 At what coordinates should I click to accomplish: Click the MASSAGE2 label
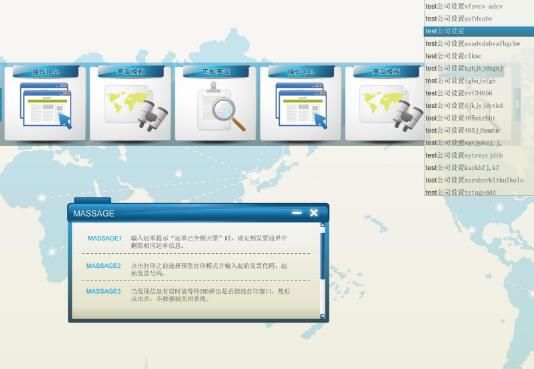pos(103,266)
